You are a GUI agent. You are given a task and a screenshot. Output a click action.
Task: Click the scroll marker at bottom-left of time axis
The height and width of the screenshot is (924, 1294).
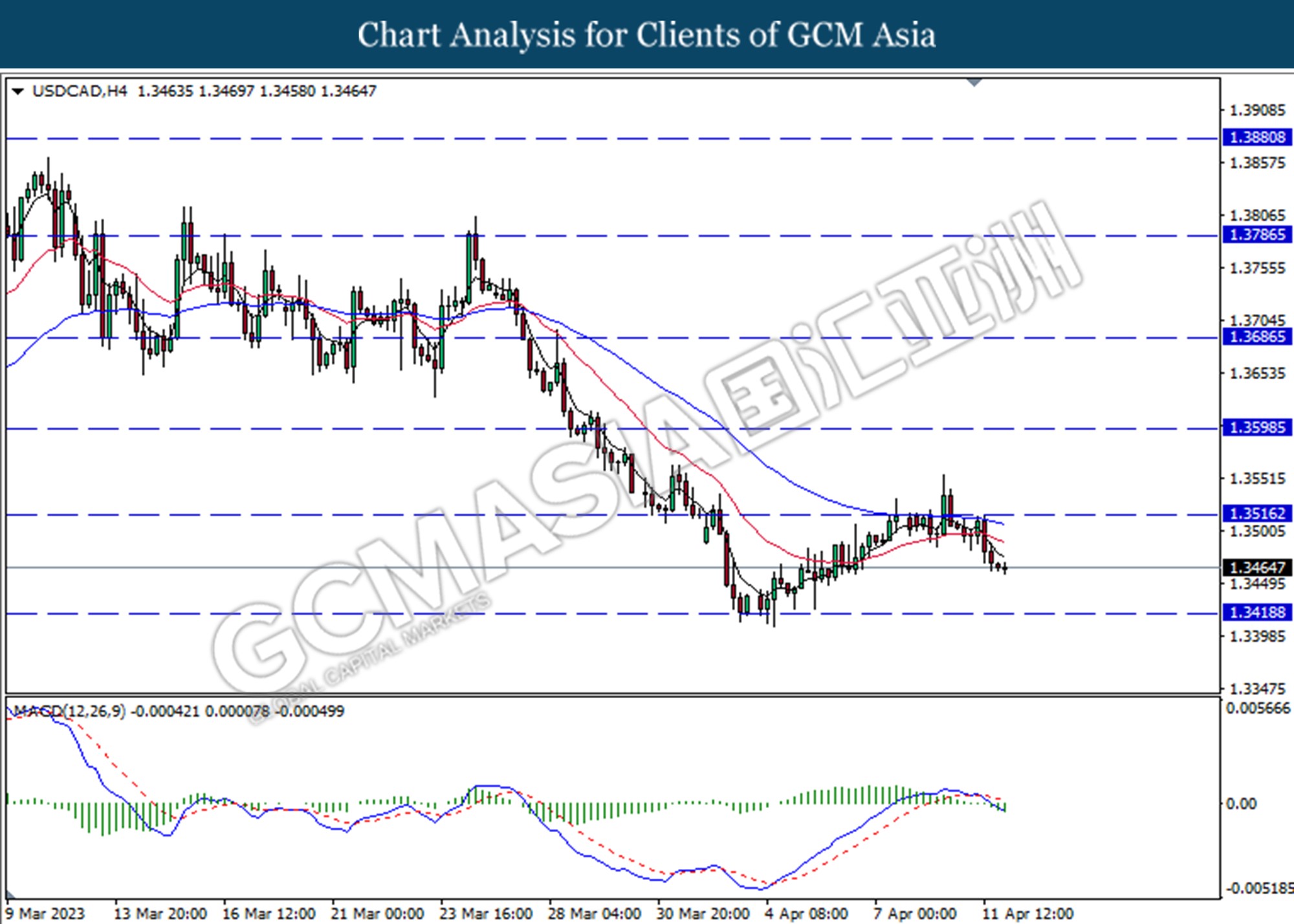(x=10, y=896)
